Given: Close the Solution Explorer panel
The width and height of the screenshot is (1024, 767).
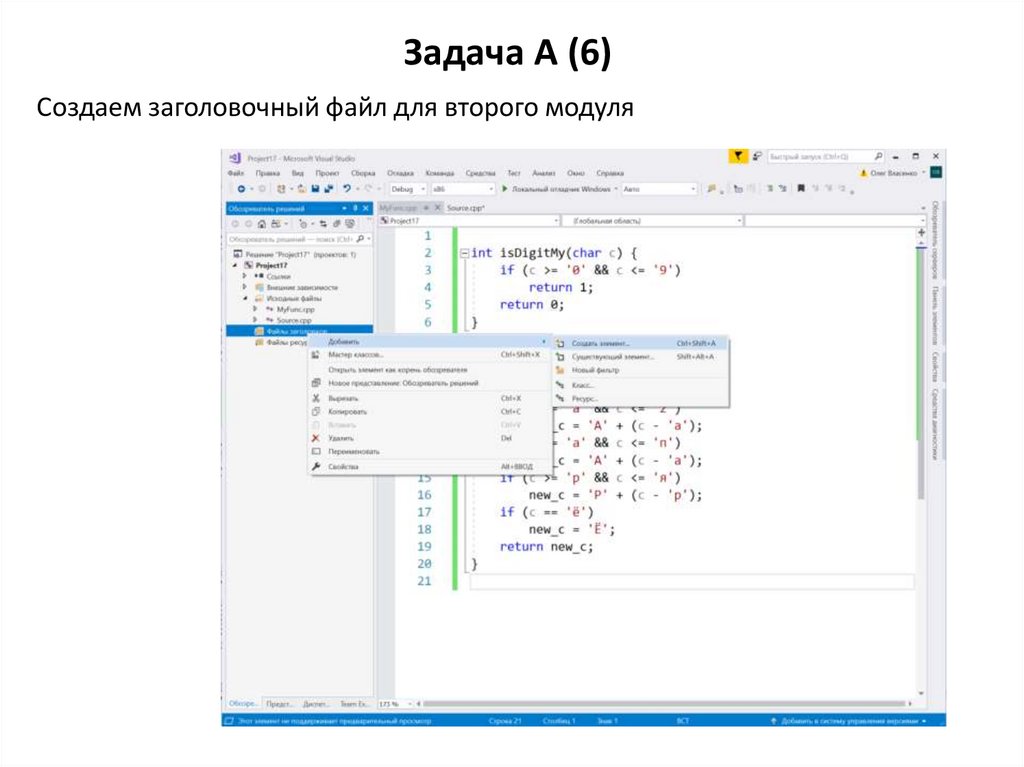Looking at the screenshot, I should [x=366, y=208].
